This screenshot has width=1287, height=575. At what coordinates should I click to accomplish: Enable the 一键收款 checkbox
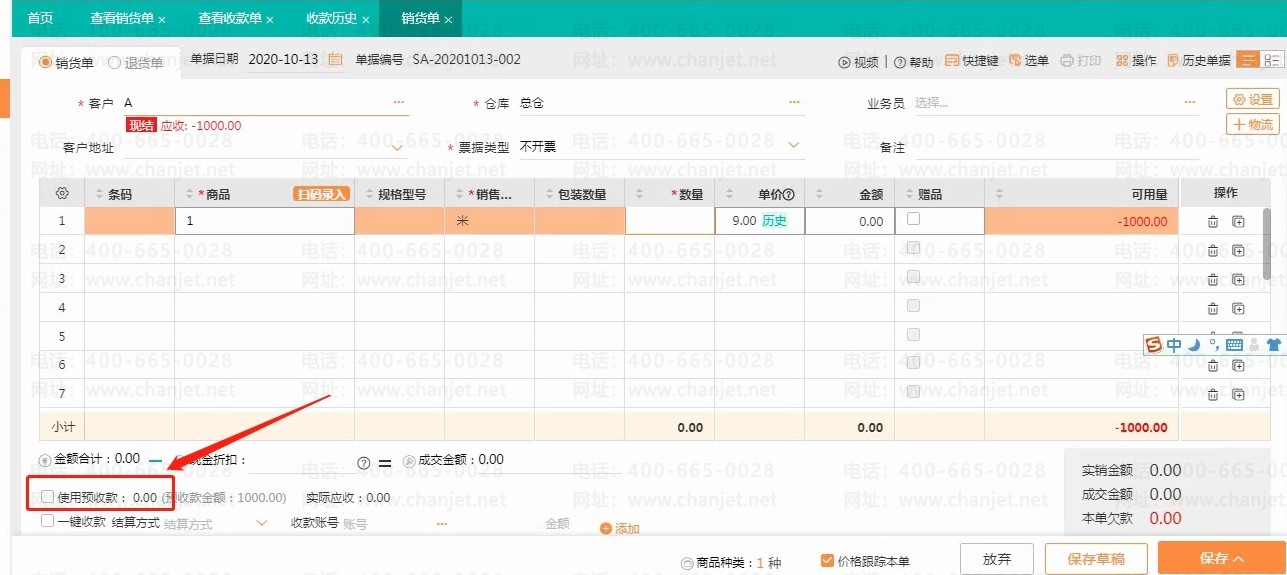(48, 520)
